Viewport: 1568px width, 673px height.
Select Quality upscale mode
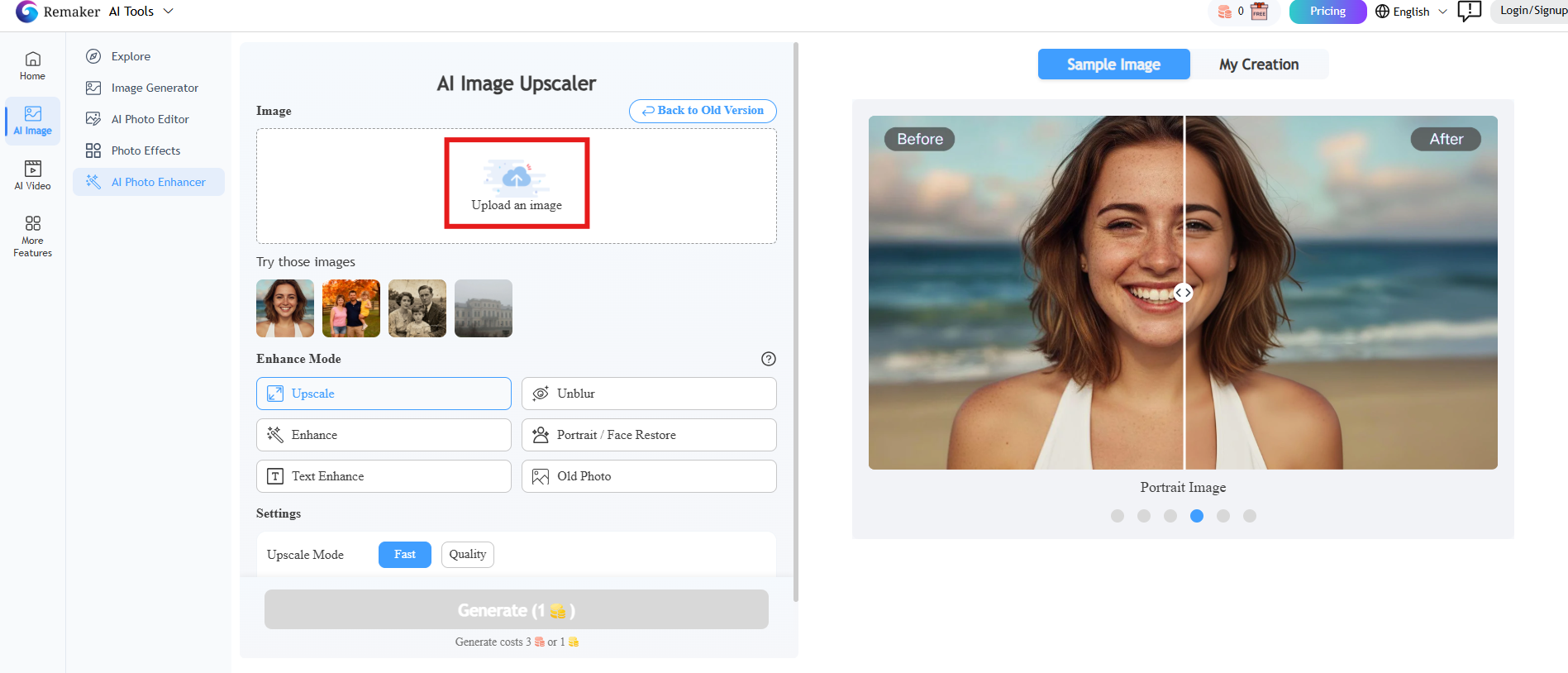(468, 555)
